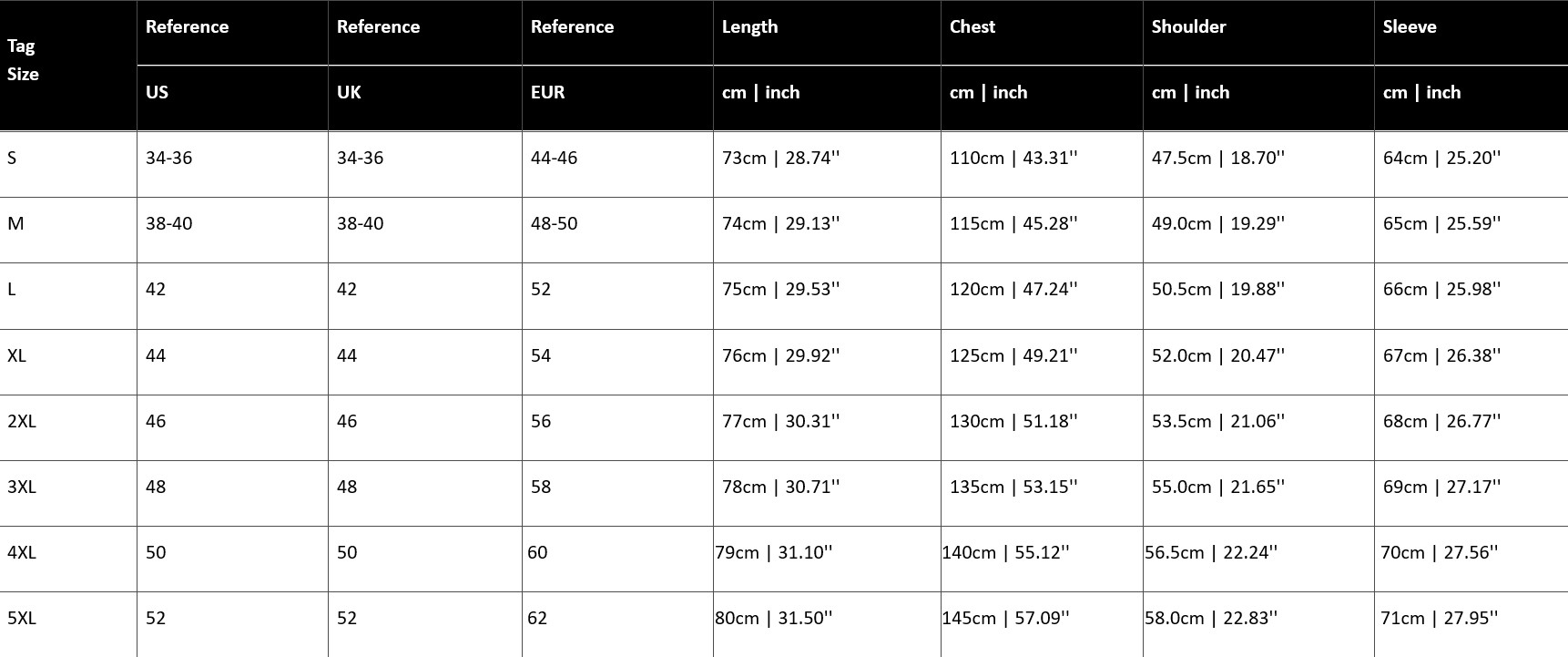Select the Sleeve column header

point(1410,27)
